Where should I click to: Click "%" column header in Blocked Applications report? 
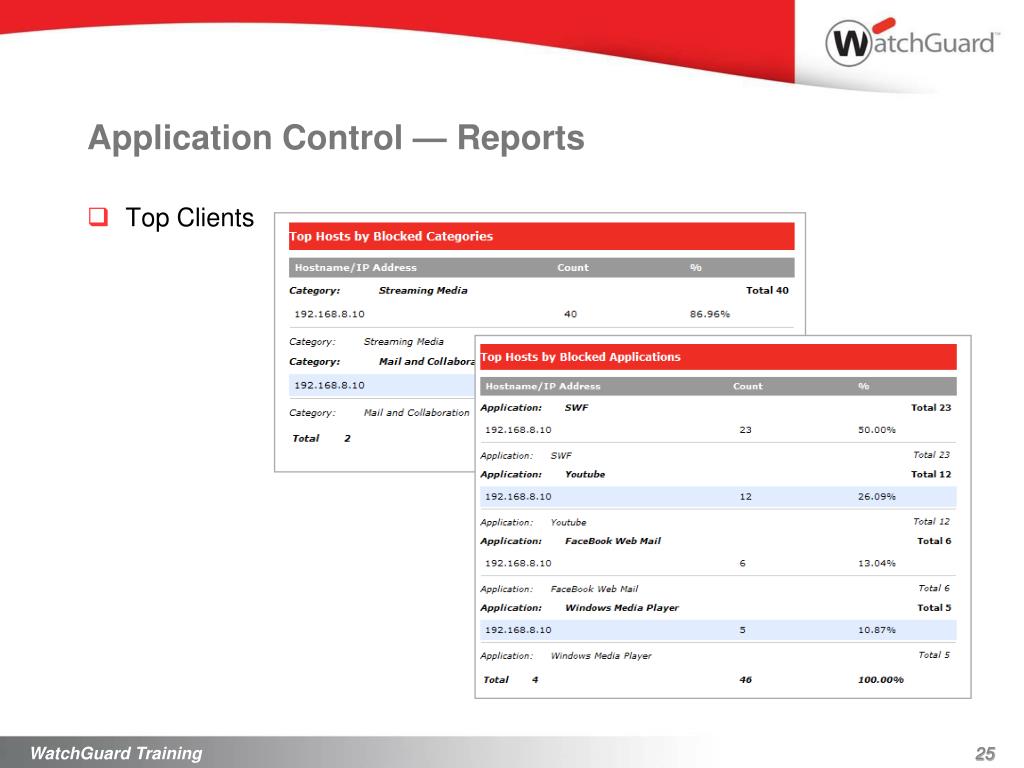pyautogui.click(x=863, y=387)
